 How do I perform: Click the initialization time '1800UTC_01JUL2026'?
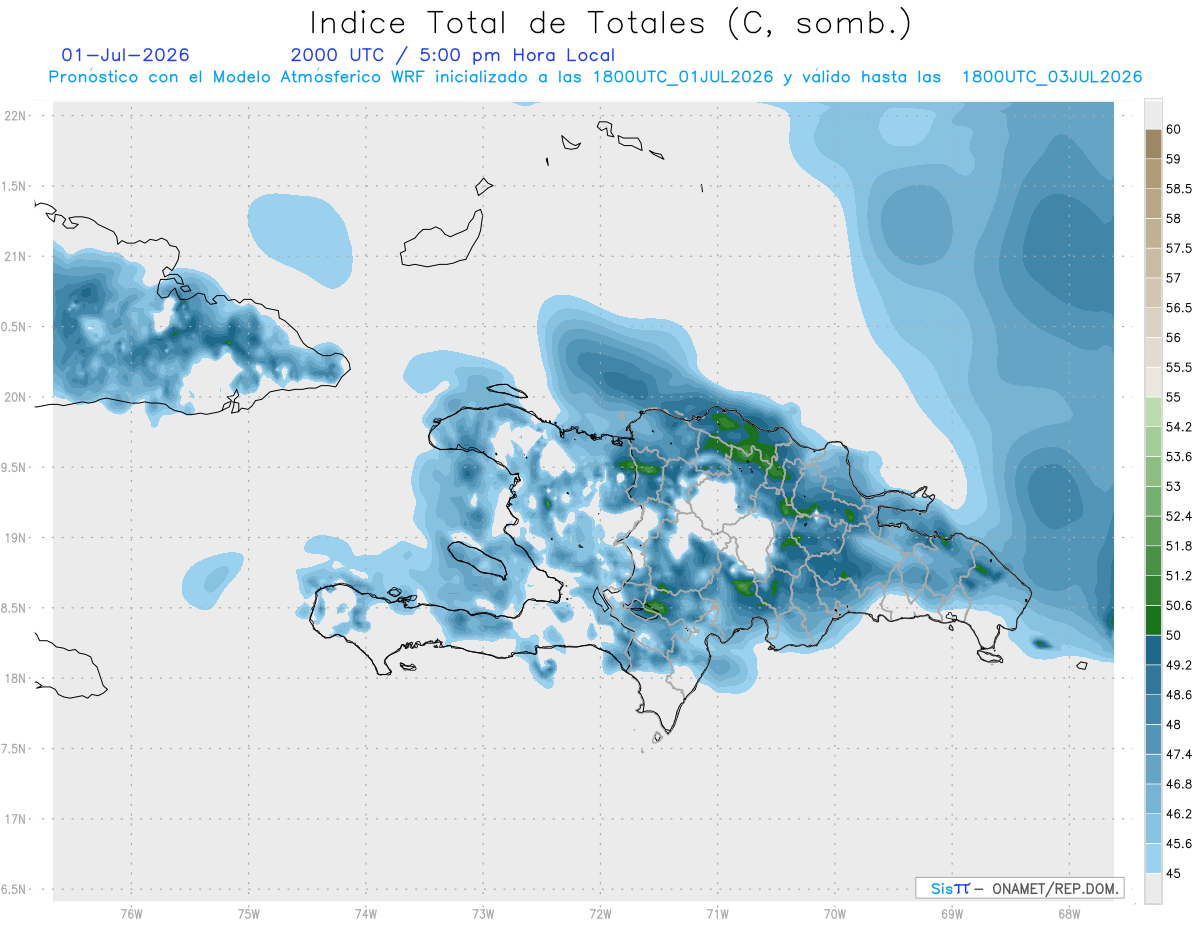[x=683, y=77]
